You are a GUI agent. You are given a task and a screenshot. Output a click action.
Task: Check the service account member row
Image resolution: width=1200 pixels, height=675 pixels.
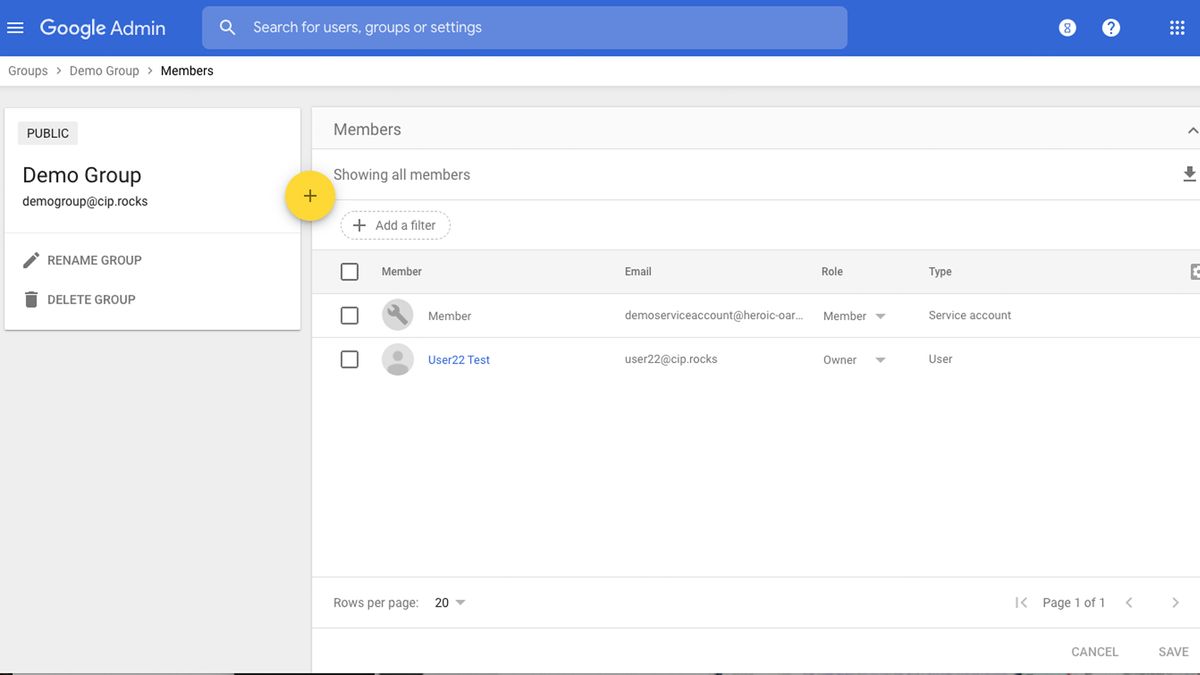(x=349, y=315)
